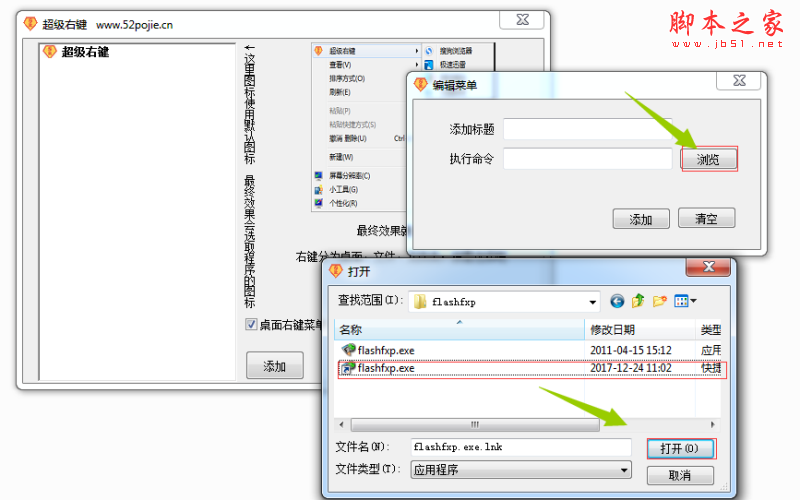Click 个性化(R) in preview context menu
This screenshot has width=800, height=500.
(x=343, y=203)
